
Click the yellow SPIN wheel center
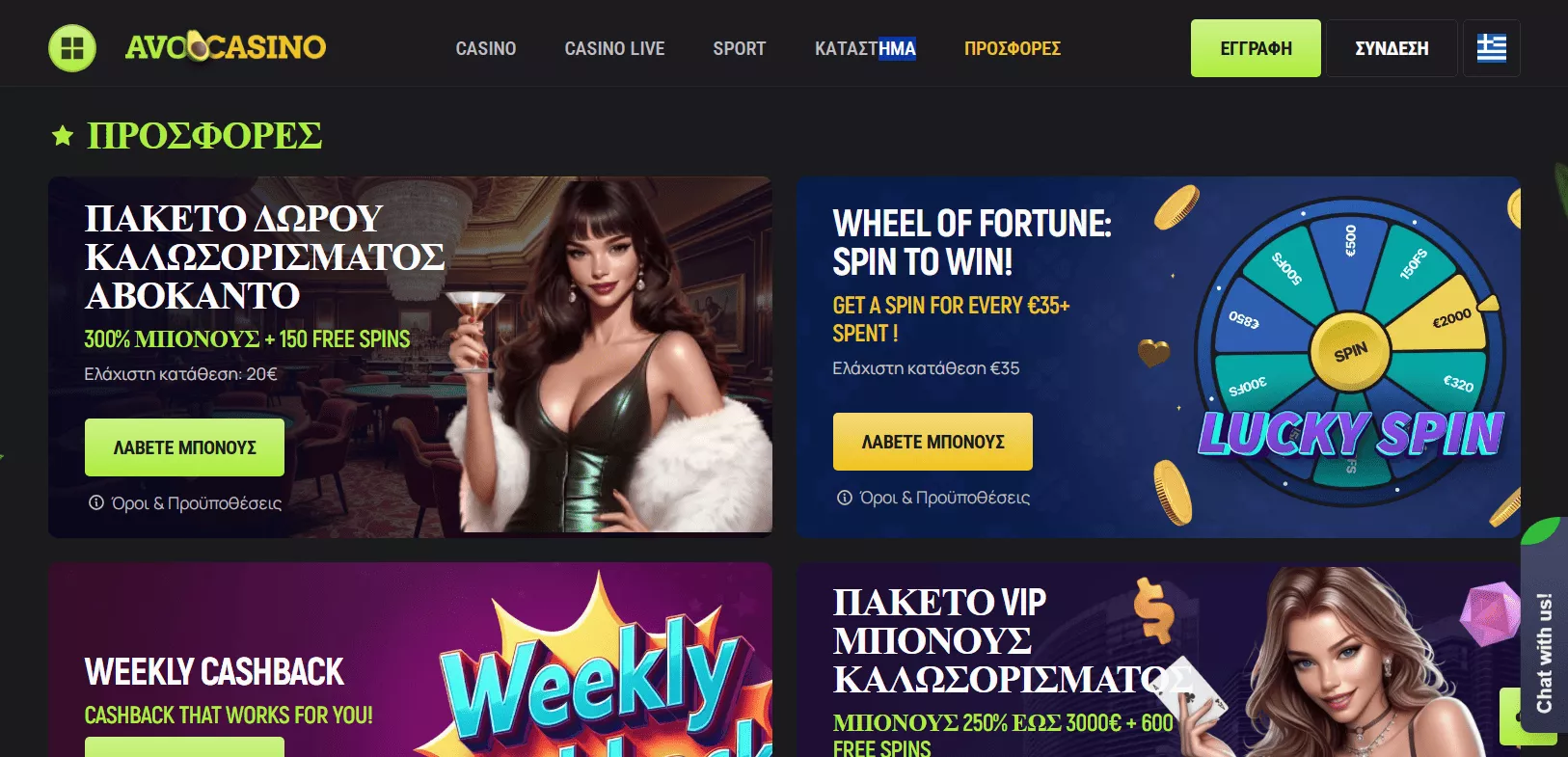(1350, 352)
